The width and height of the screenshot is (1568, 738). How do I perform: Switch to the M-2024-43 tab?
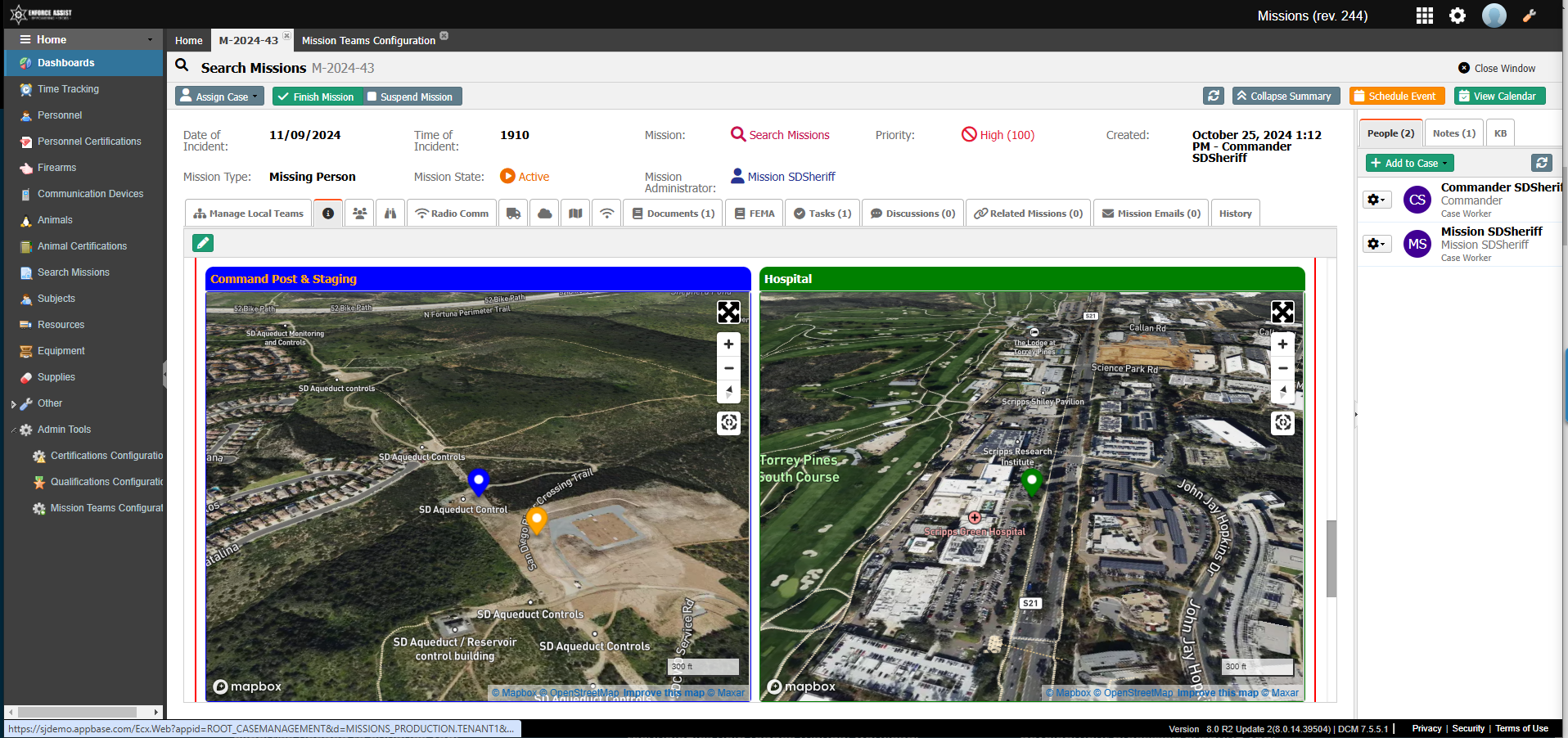tap(248, 40)
